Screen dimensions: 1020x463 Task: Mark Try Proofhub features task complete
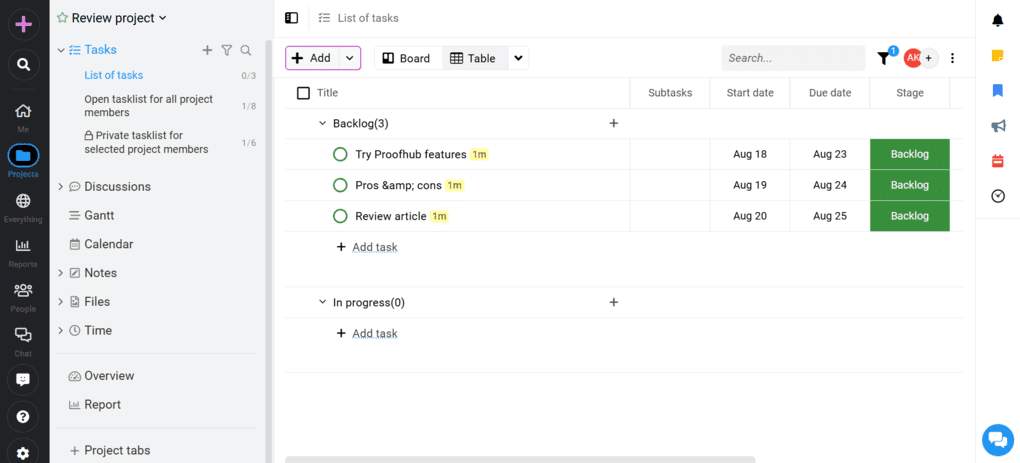[x=340, y=155]
